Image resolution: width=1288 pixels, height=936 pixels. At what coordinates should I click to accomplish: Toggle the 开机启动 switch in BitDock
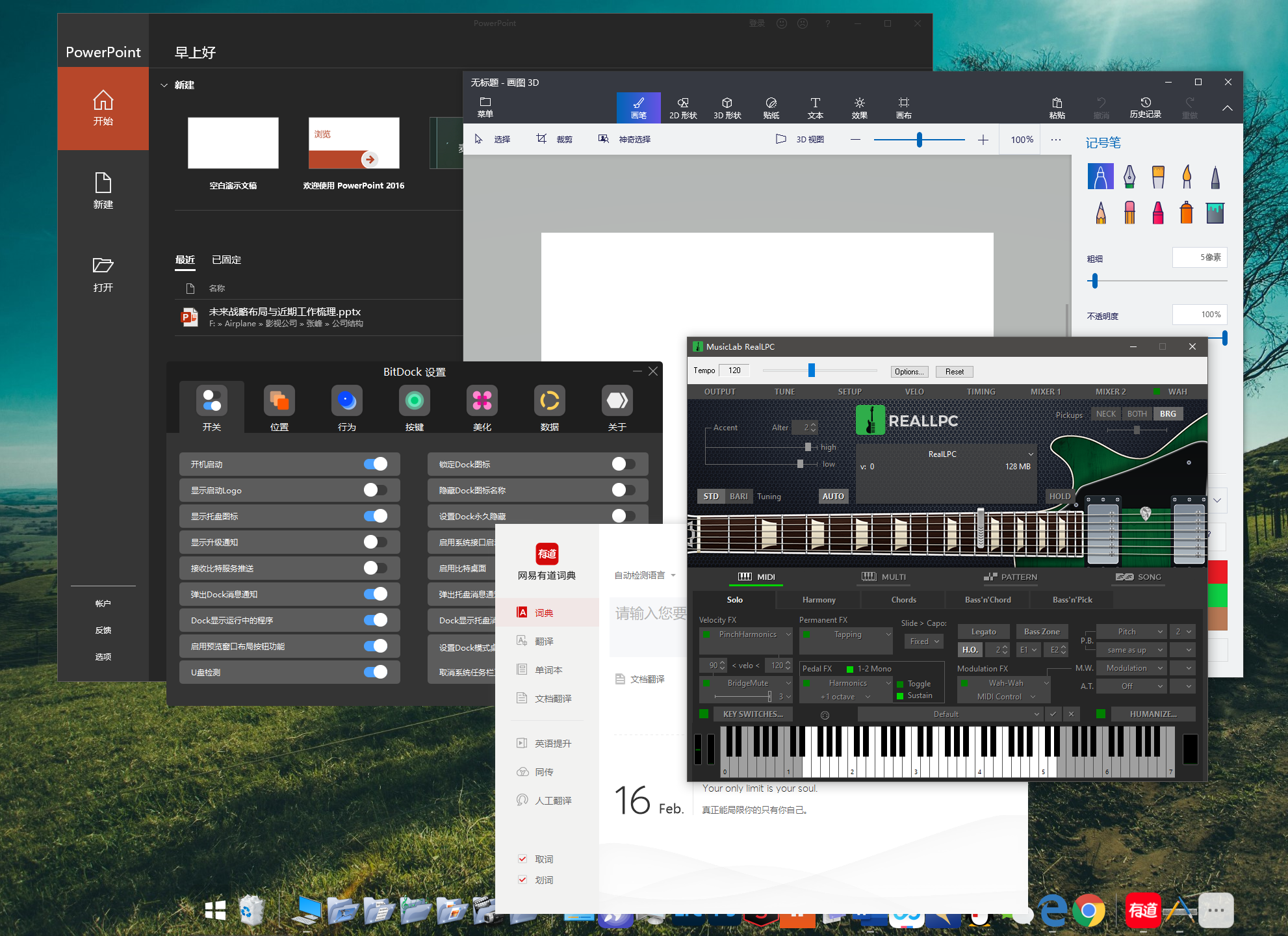[375, 463]
